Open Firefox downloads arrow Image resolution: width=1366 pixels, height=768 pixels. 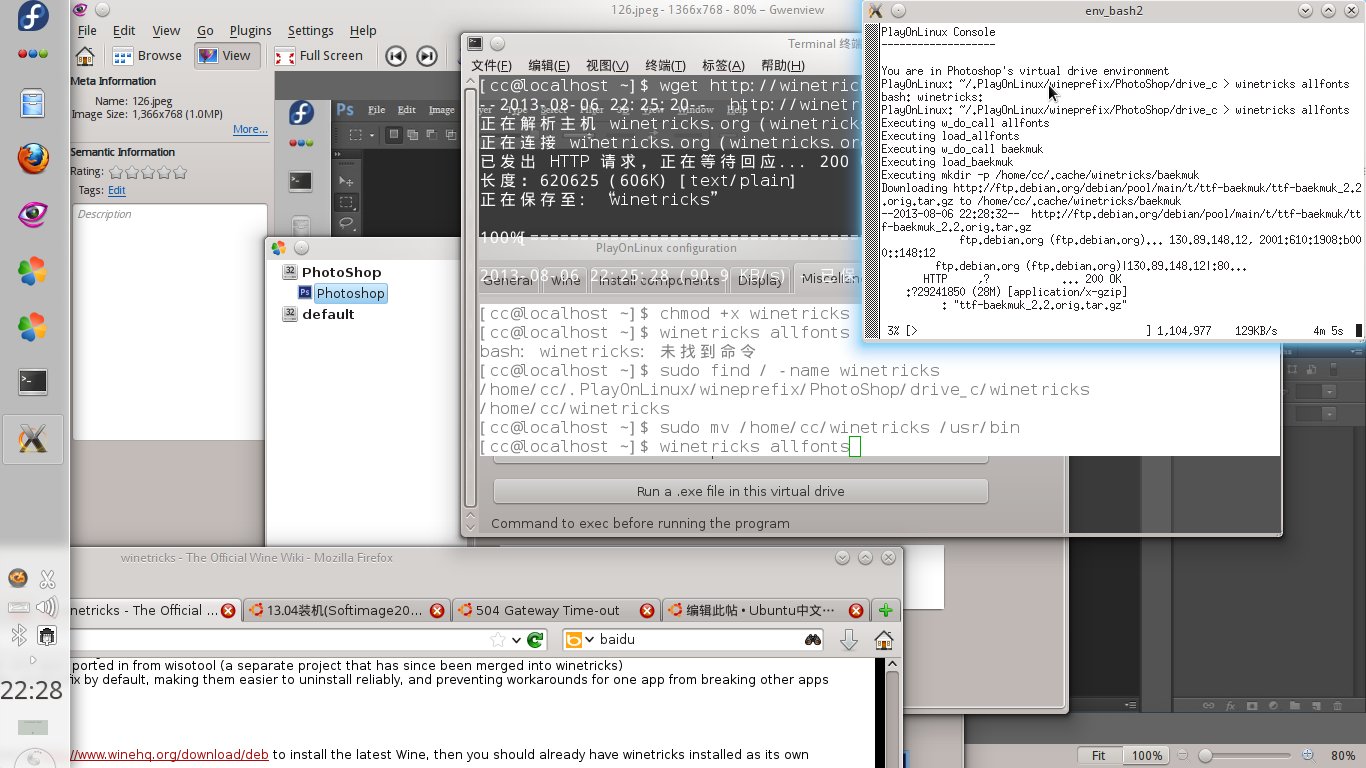tap(849, 640)
